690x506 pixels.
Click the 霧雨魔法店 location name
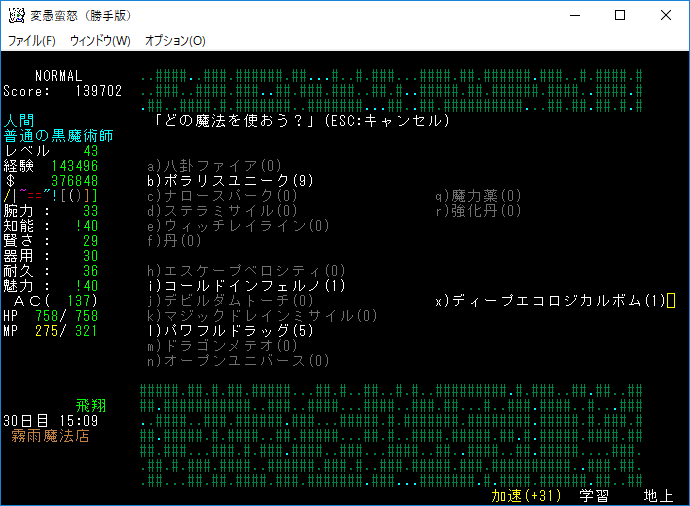[50, 436]
